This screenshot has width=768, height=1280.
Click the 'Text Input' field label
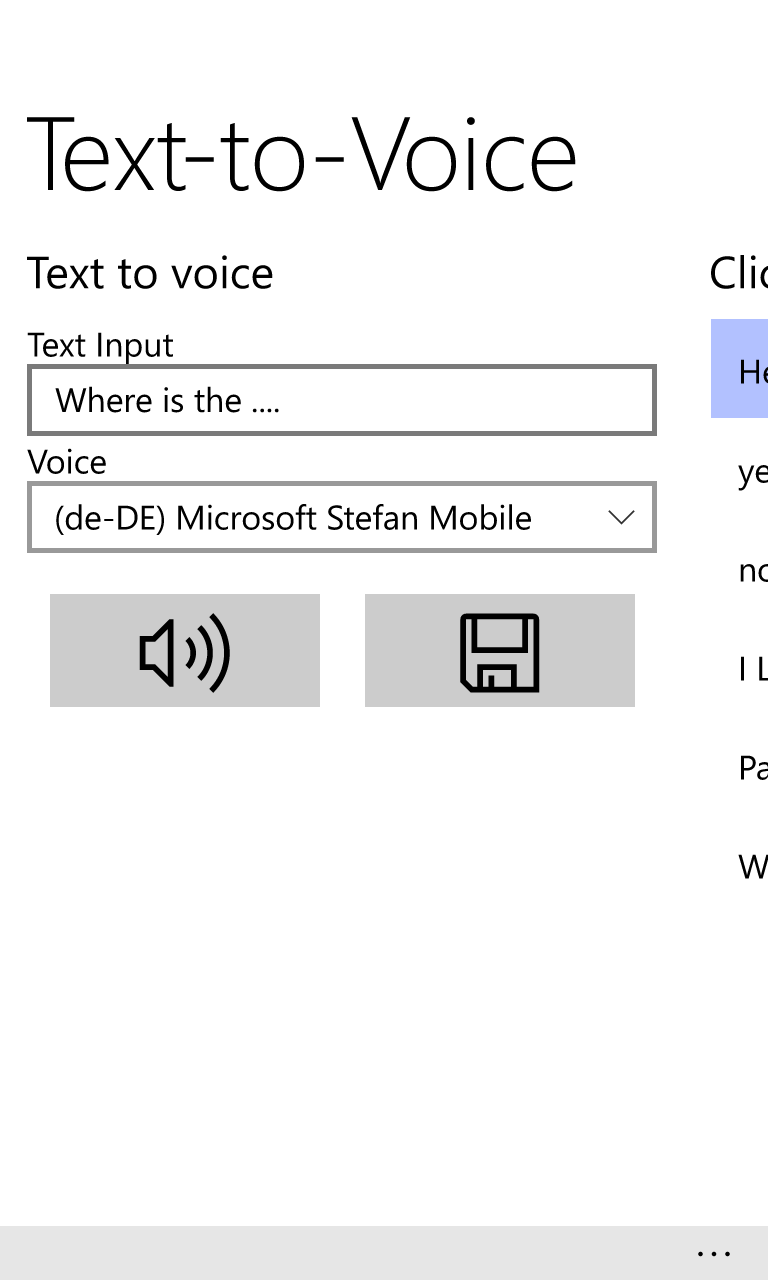click(x=101, y=345)
